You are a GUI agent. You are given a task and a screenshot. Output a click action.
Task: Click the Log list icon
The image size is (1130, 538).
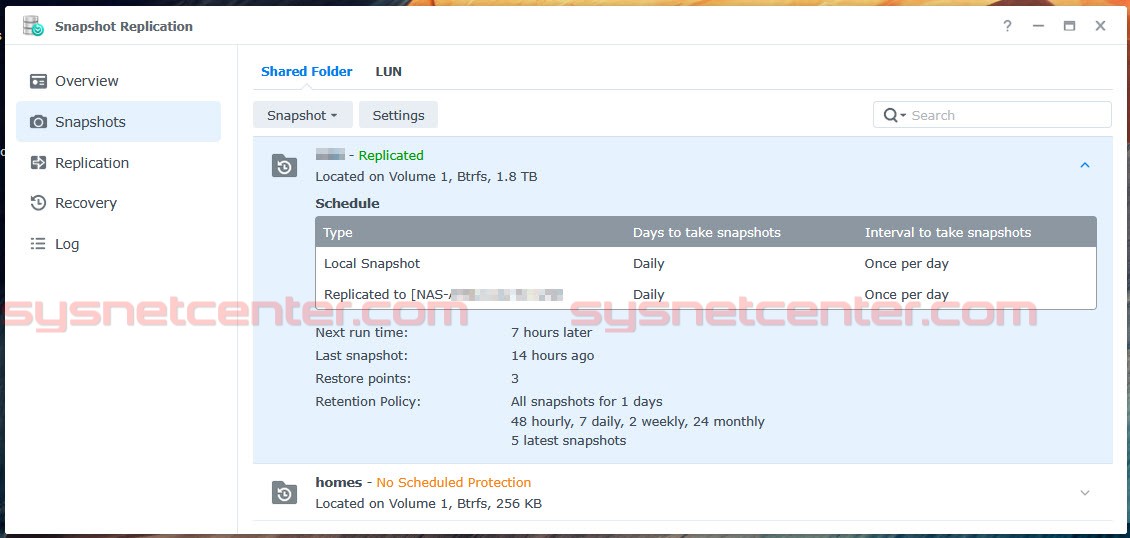point(38,244)
